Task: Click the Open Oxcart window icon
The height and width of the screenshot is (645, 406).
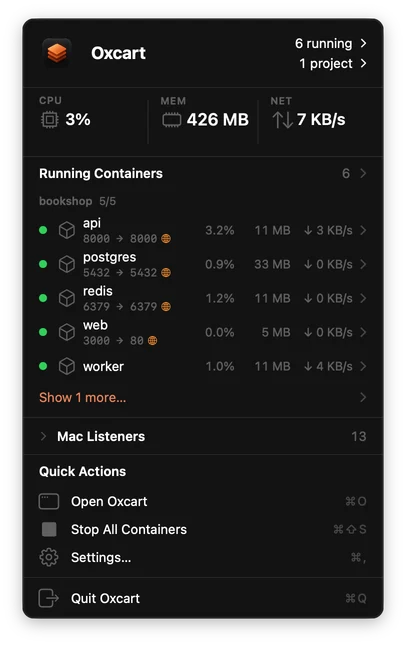Action: click(49, 502)
